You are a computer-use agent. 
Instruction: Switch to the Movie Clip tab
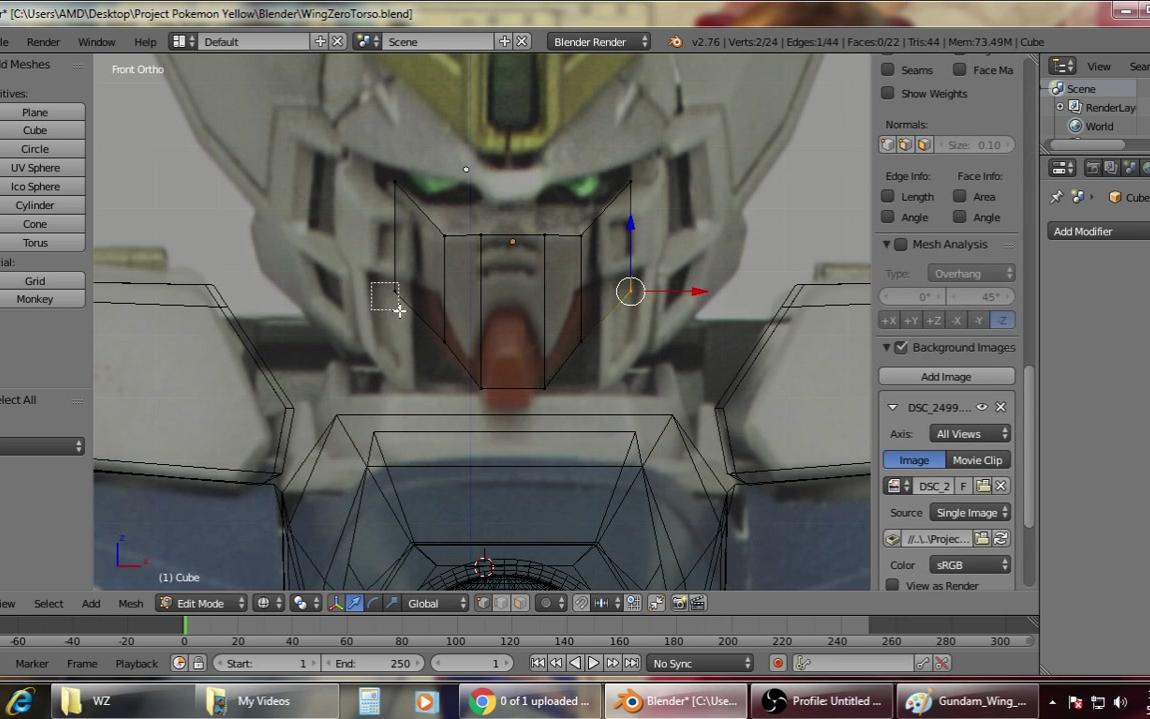pos(977,460)
